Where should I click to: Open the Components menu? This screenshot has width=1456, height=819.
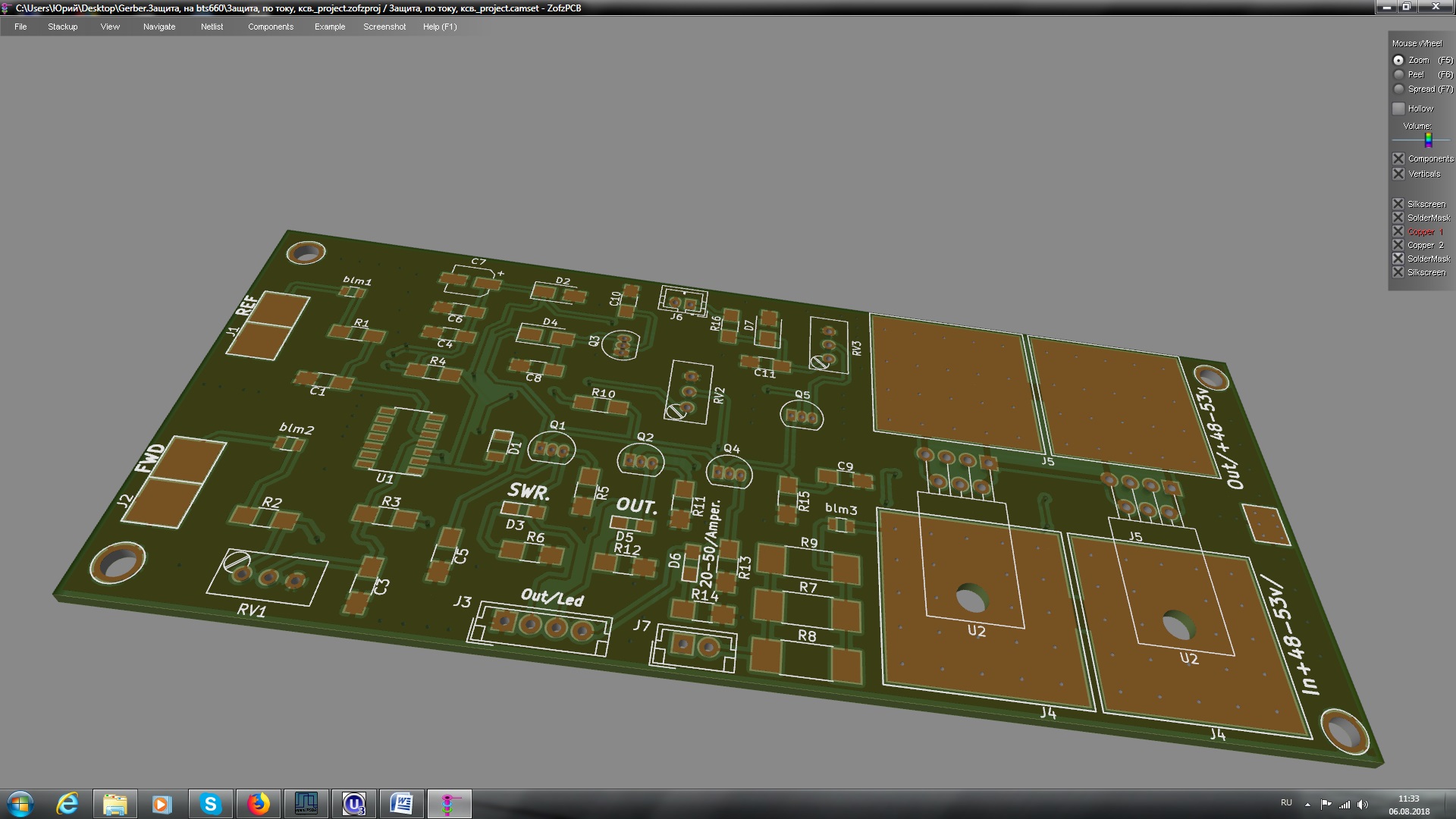click(x=270, y=27)
